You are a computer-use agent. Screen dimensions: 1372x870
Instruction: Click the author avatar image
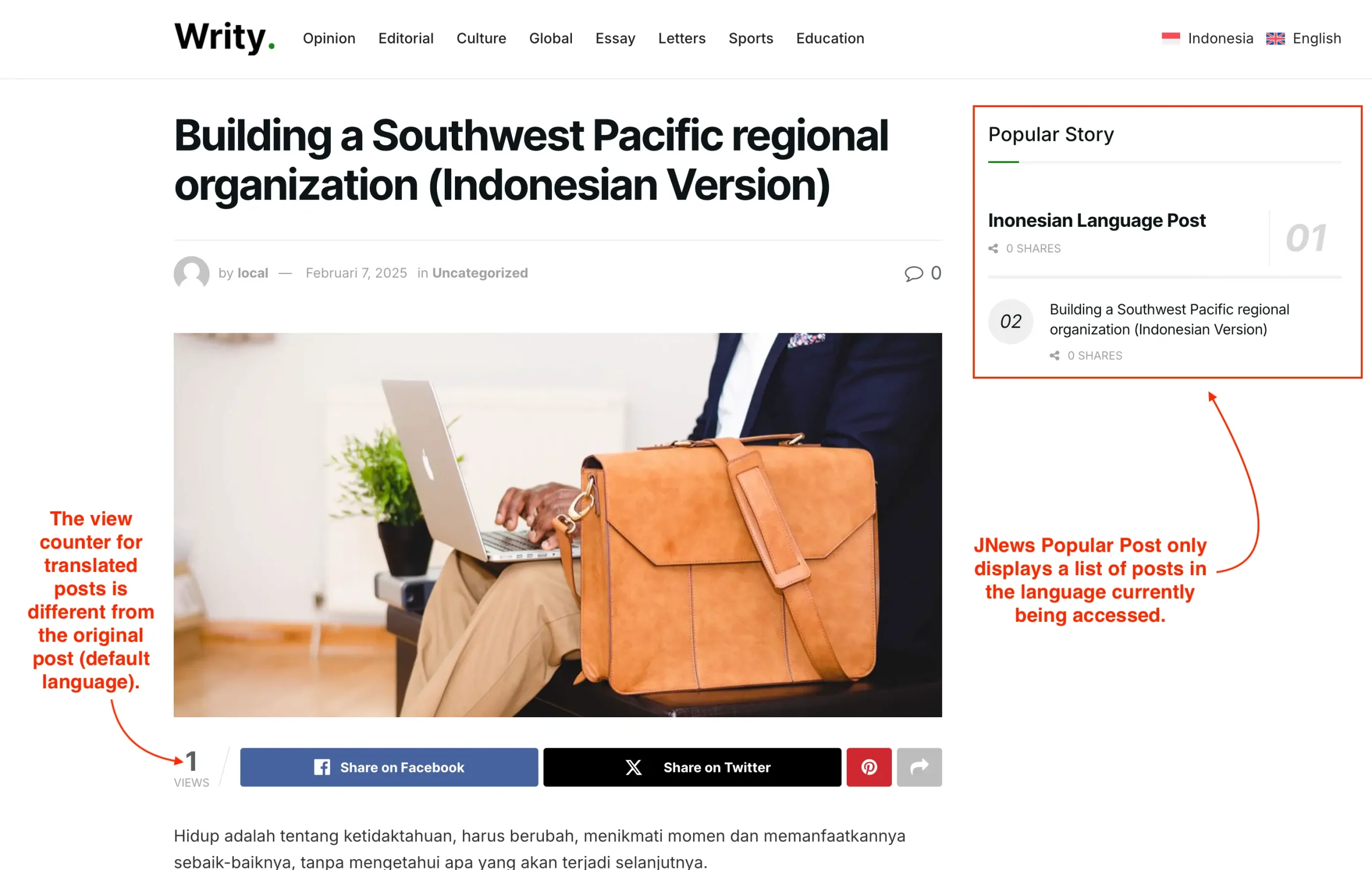click(x=191, y=273)
